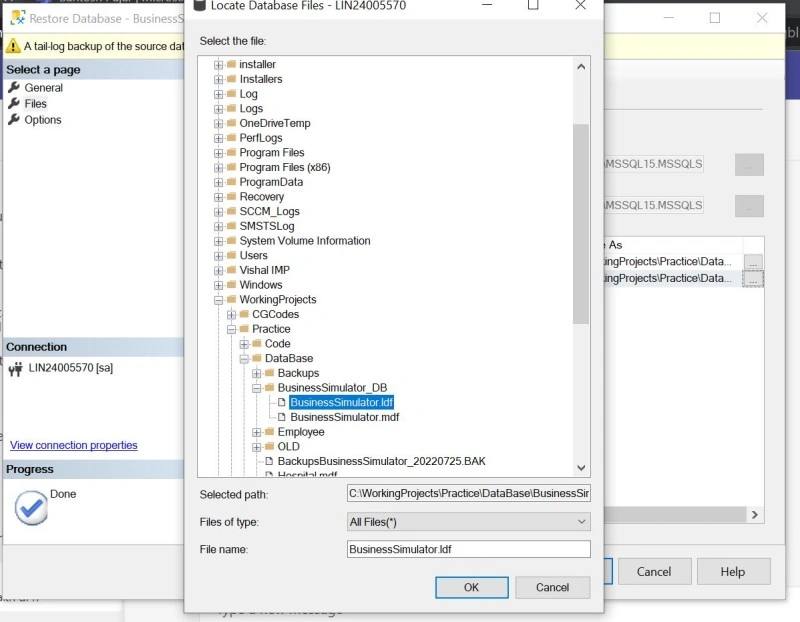Click the BusinessSimulator_DB folder icon

269,388
